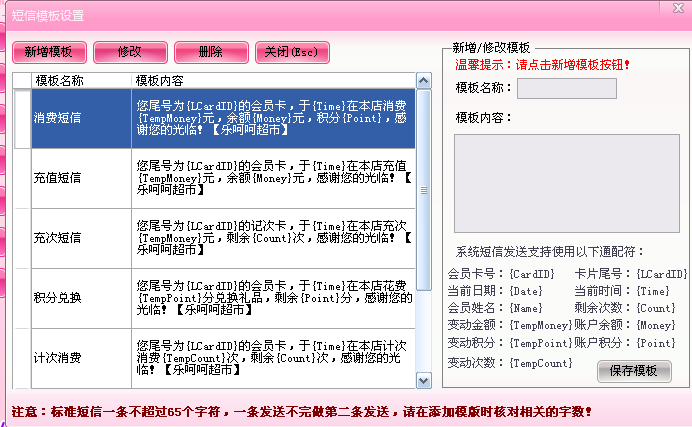Image resolution: width=692 pixels, height=427 pixels.
Task: Click the {Date} wildcard text
Action: [x=526, y=291]
